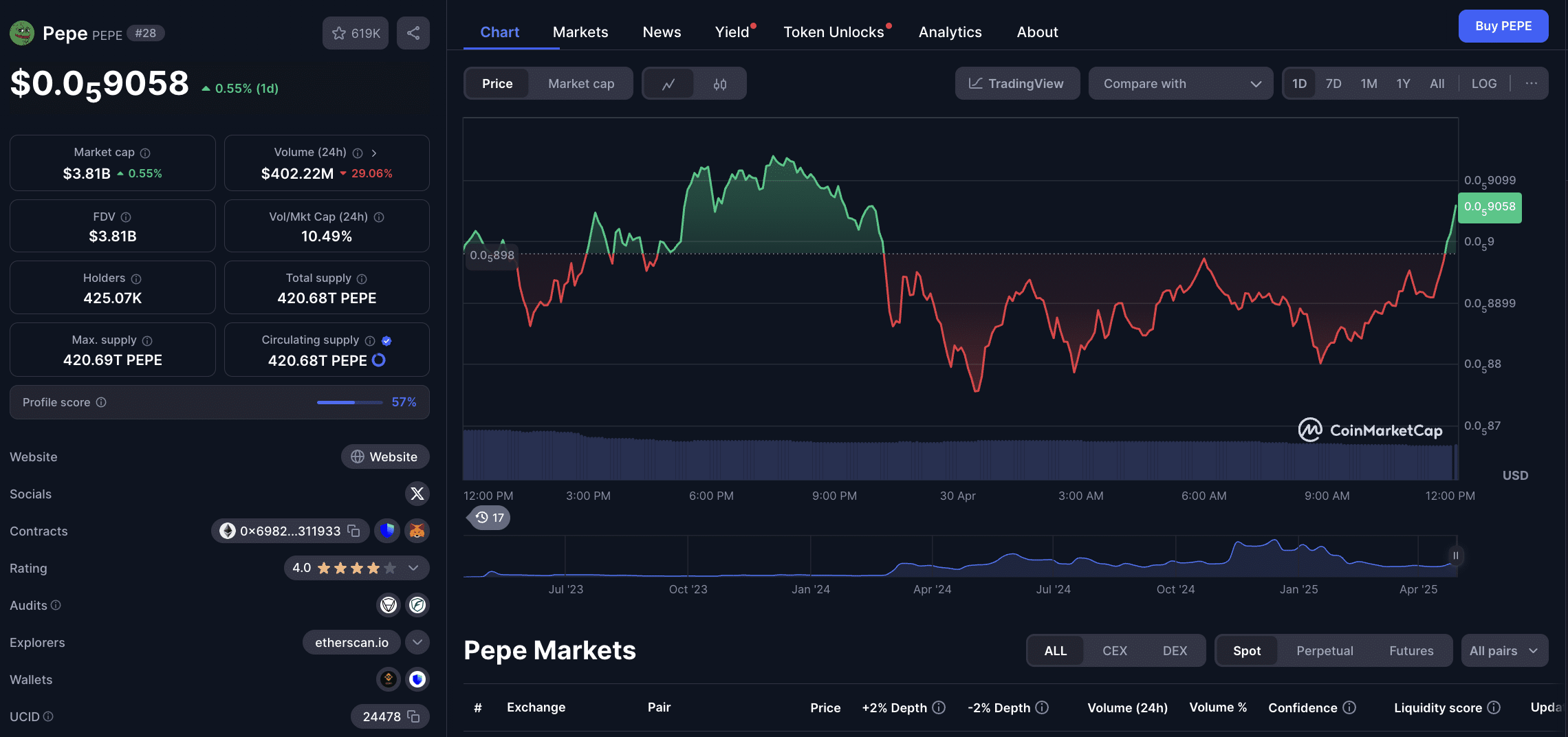
Task: Click the supply ring indicator beside 420.68T PEPE
Action: pyautogui.click(x=379, y=360)
